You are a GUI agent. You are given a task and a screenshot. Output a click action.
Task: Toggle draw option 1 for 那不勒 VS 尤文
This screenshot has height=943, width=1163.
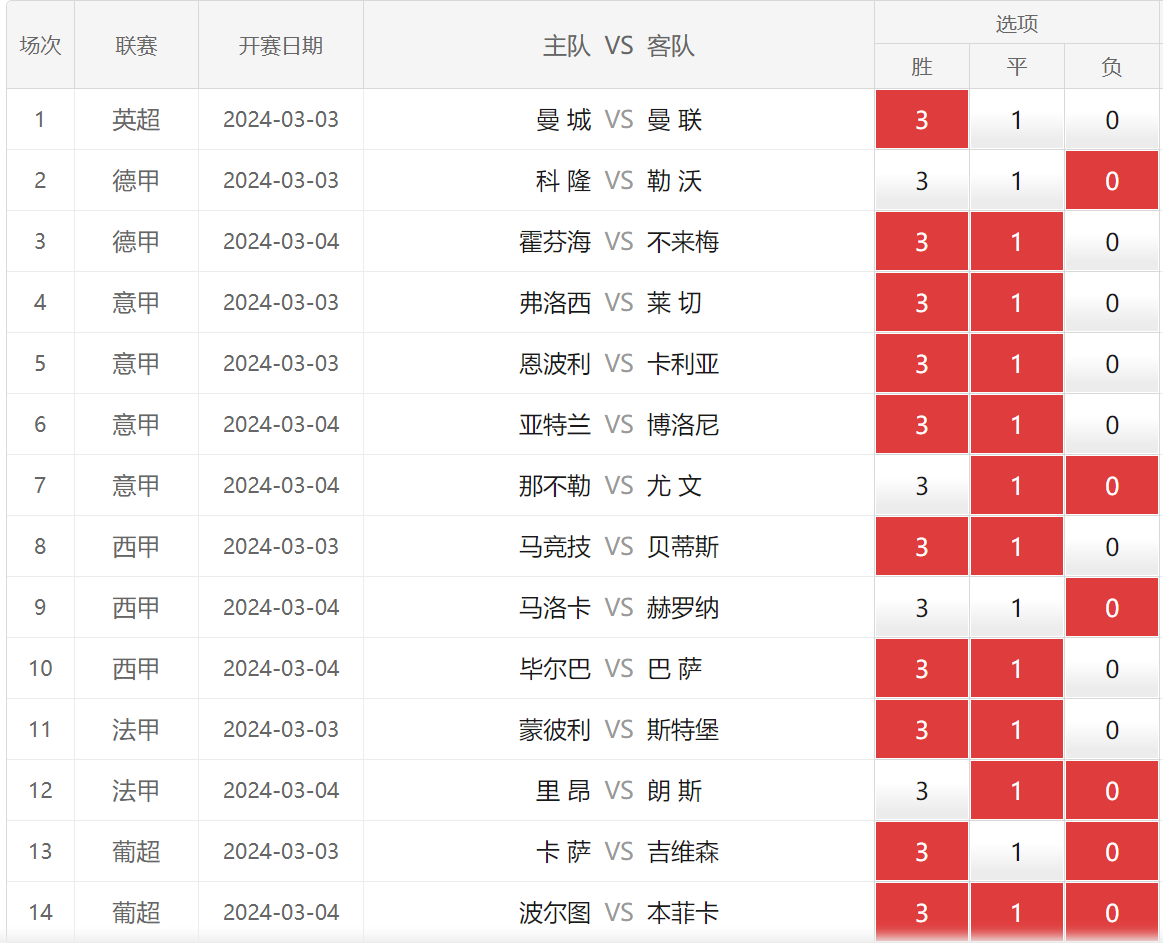(1016, 485)
